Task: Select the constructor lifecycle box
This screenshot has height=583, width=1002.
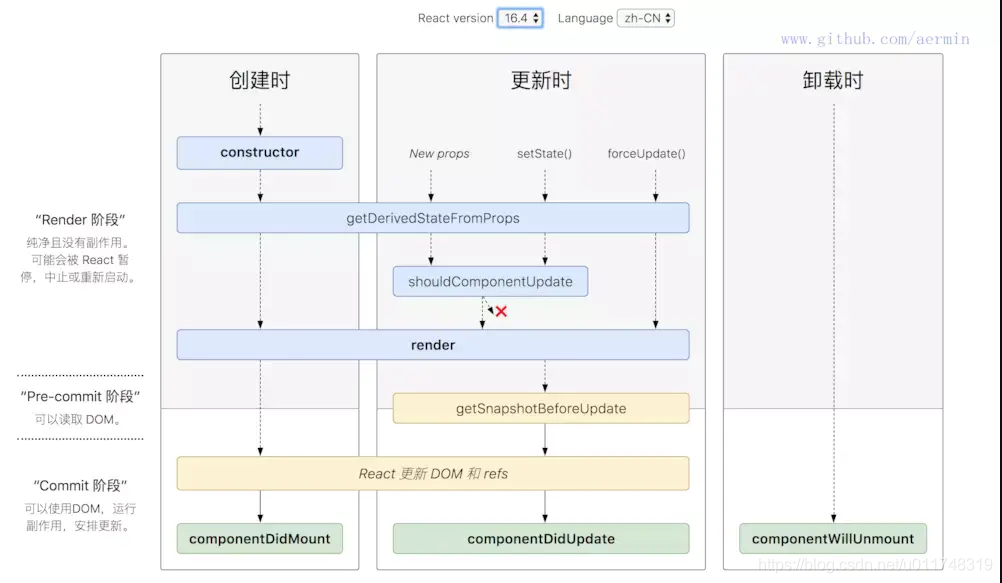Action: pos(259,152)
